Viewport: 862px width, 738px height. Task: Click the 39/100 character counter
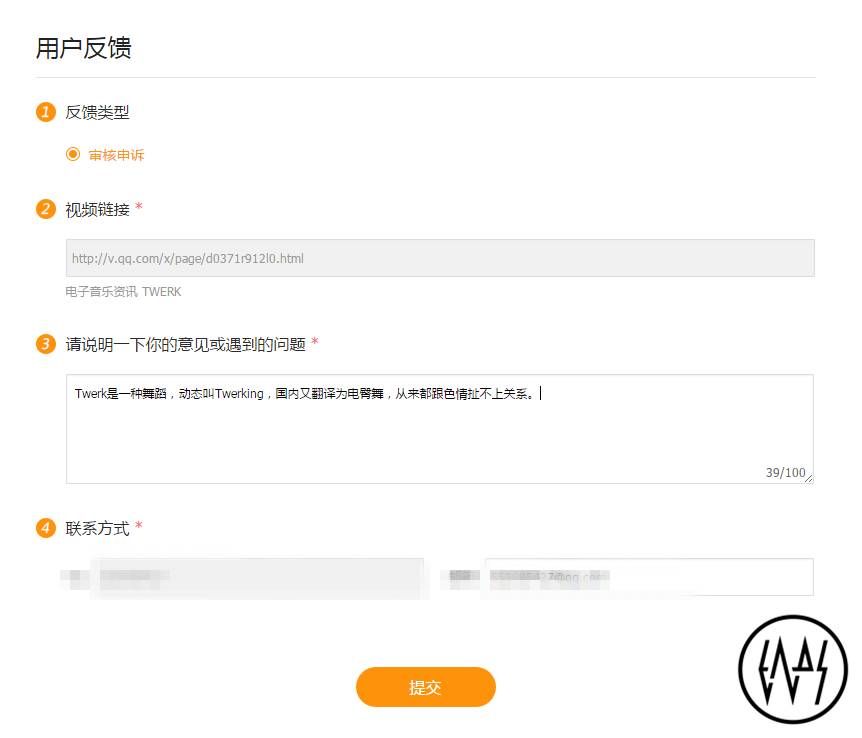pos(785,472)
